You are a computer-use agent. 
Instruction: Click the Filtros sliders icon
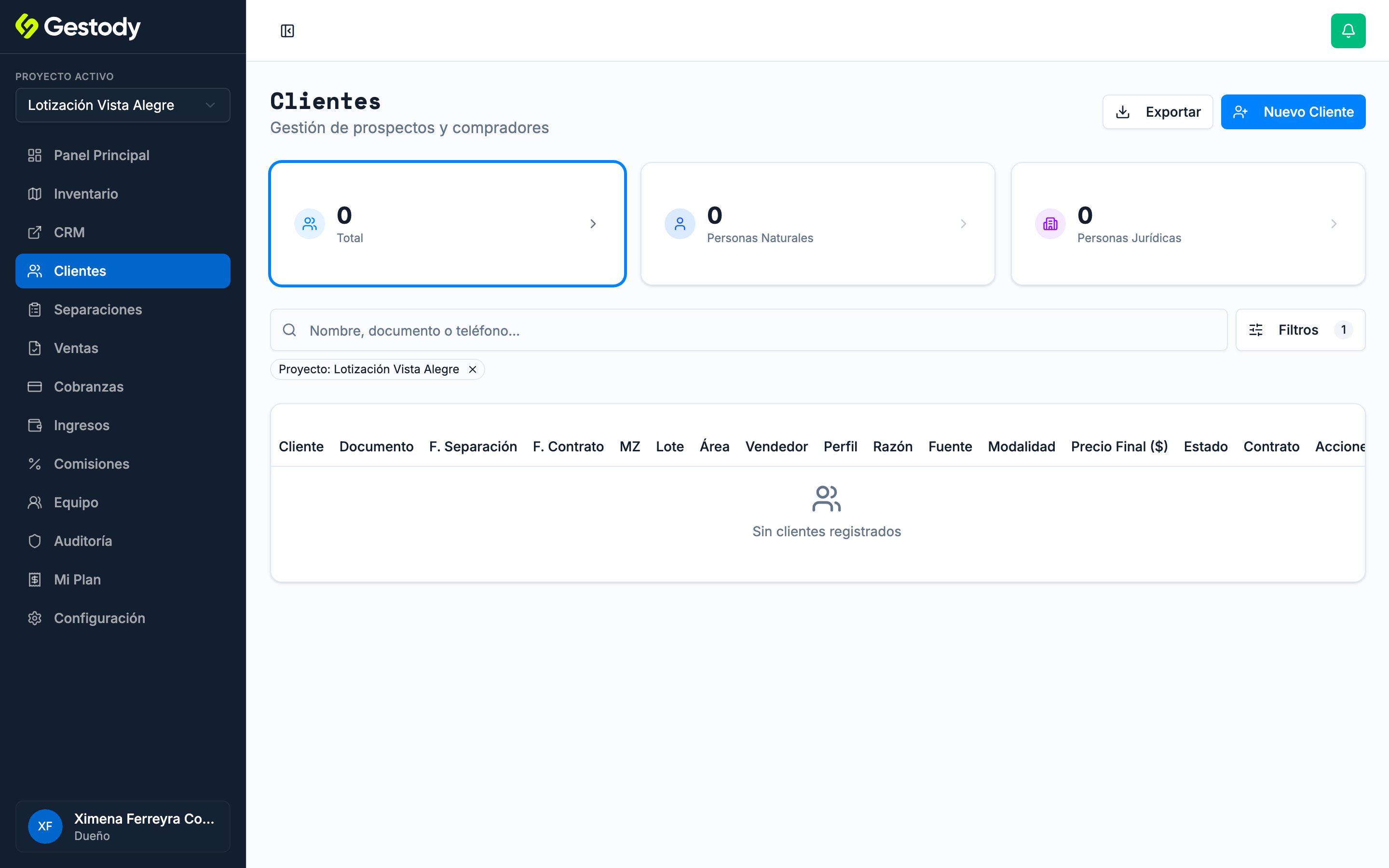[1255, 330]
